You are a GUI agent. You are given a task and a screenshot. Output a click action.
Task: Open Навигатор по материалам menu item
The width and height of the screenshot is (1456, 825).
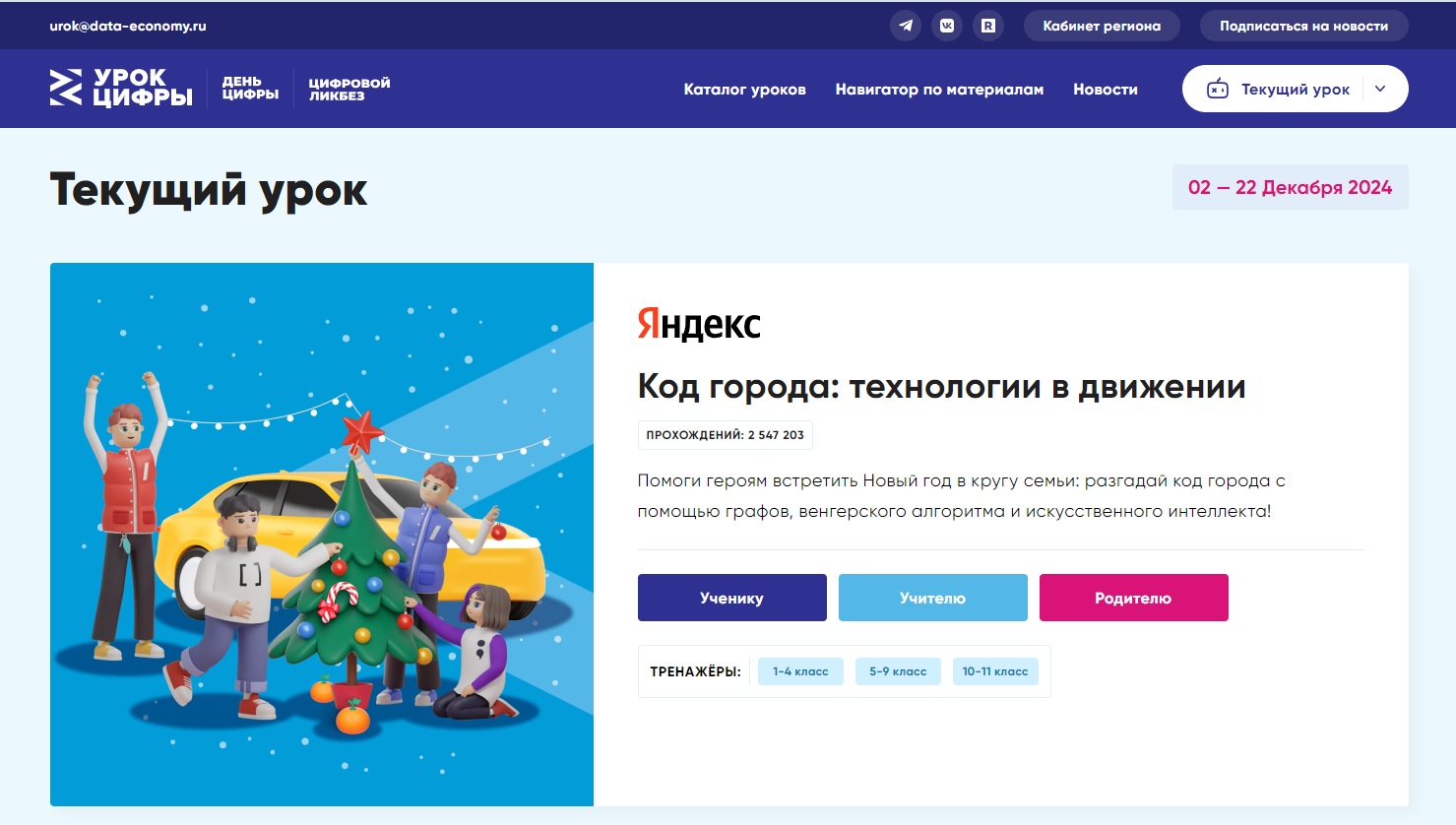point(939,90)
